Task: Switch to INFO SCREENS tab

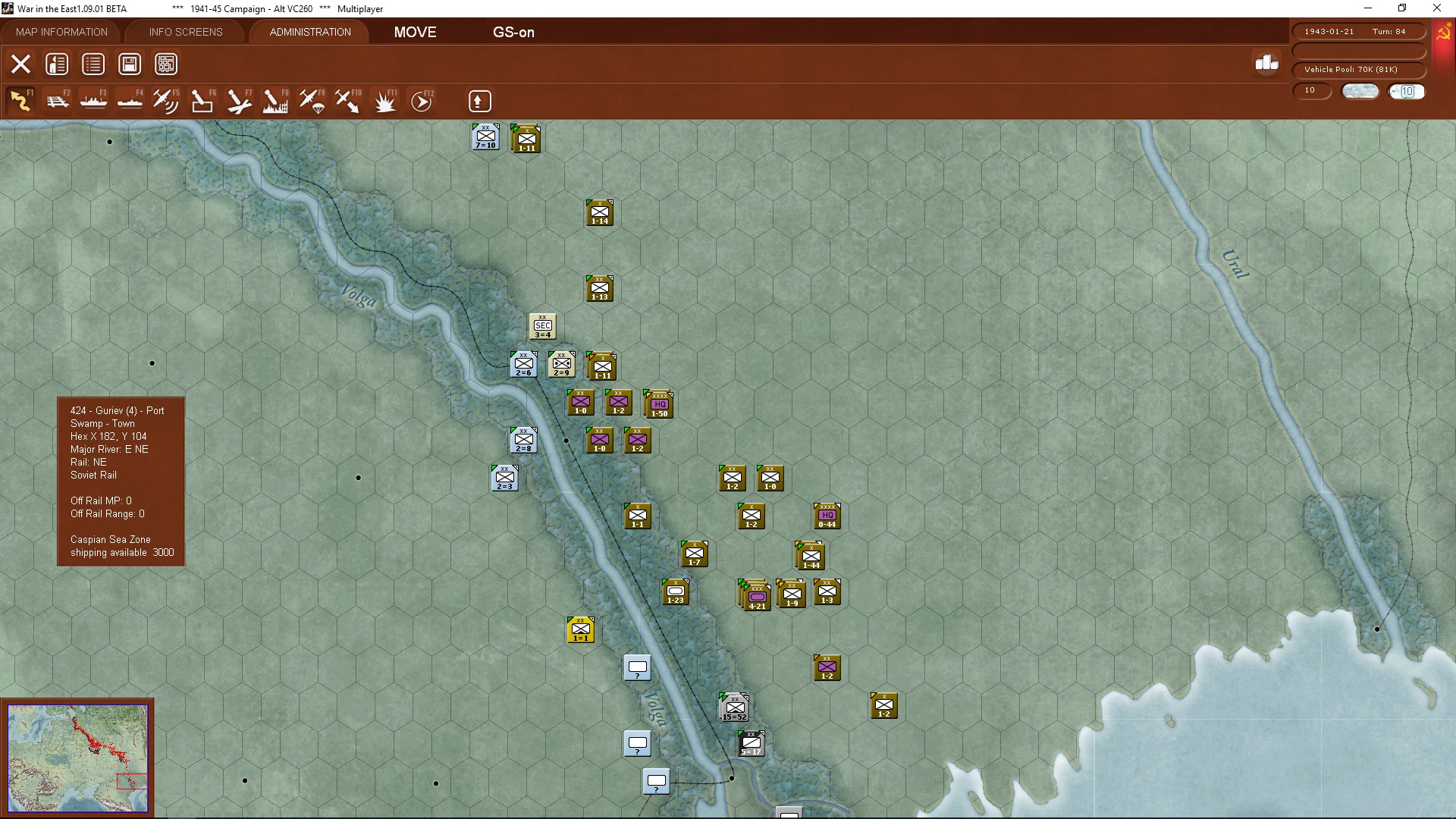Action: pyautogui.click(x=186, y=32)
